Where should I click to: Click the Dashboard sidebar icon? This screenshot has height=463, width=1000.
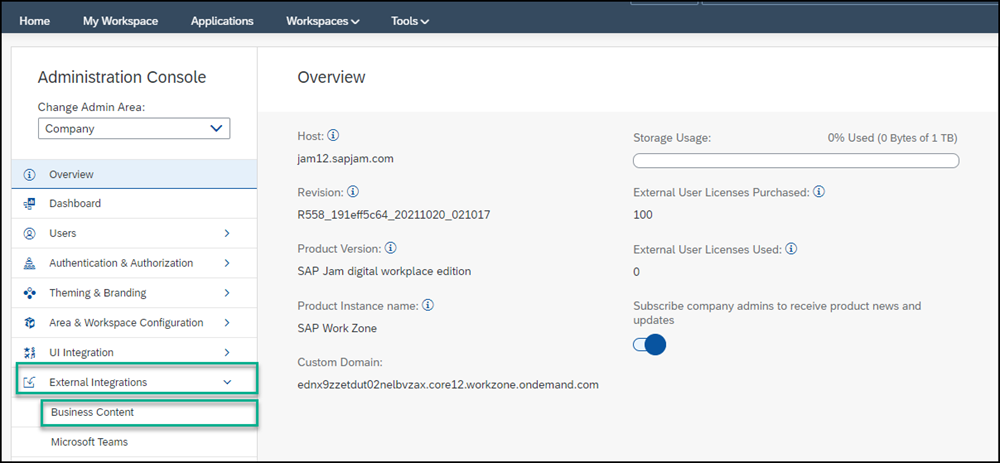pyautogui.click(x=29, y=204)
